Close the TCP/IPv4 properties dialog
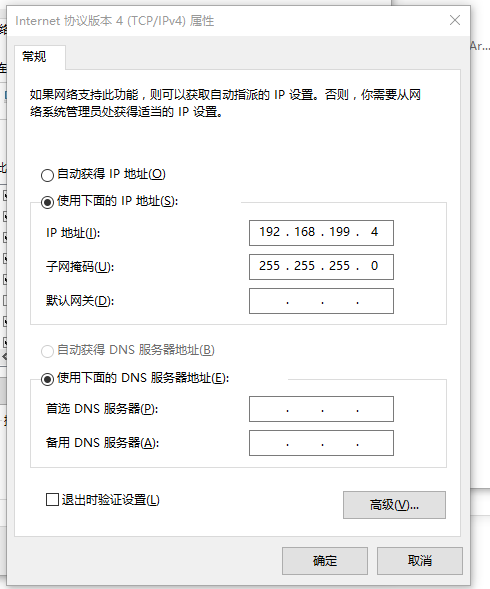490x589 pixels. coord(455,20)
